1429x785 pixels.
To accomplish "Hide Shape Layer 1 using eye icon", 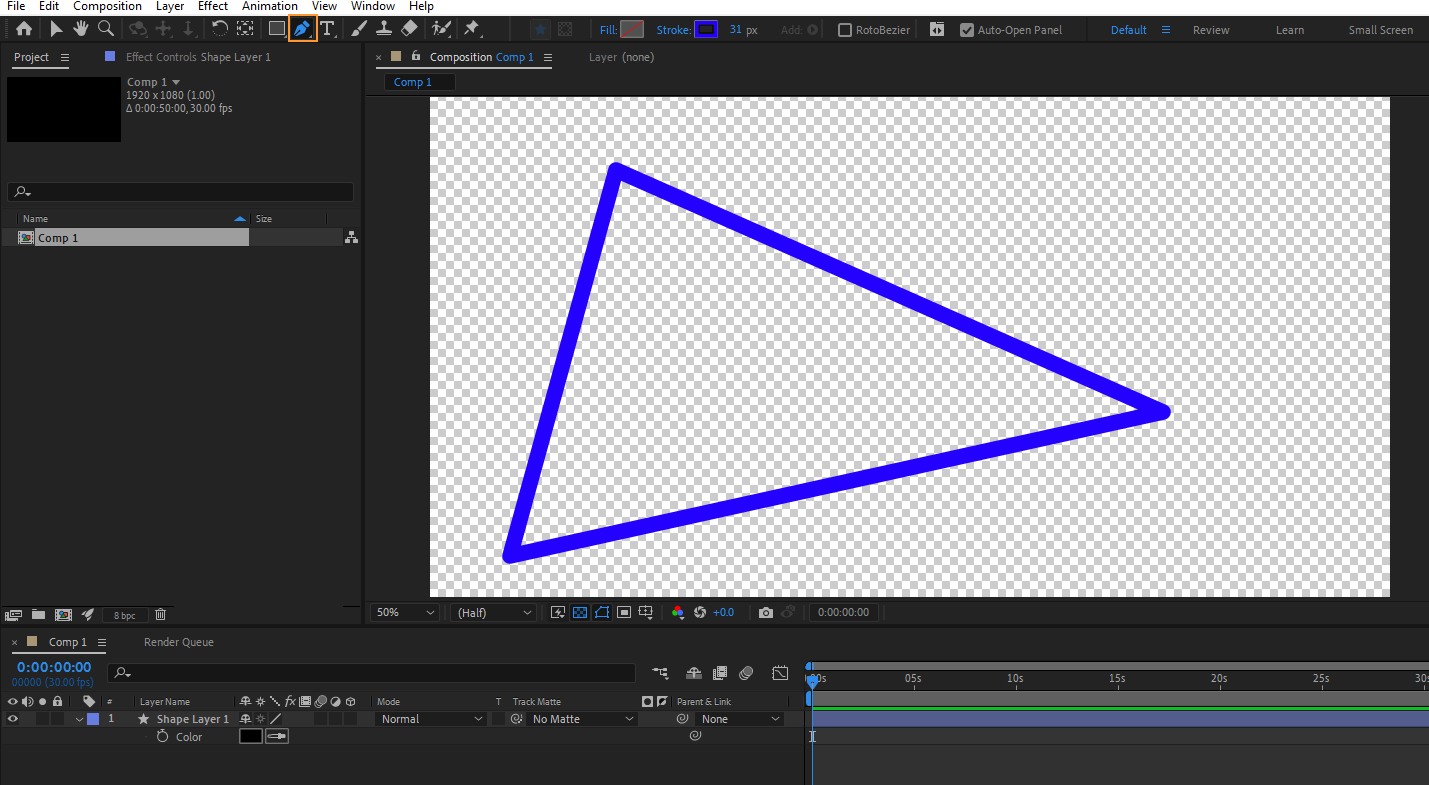I will coord(13,719).
